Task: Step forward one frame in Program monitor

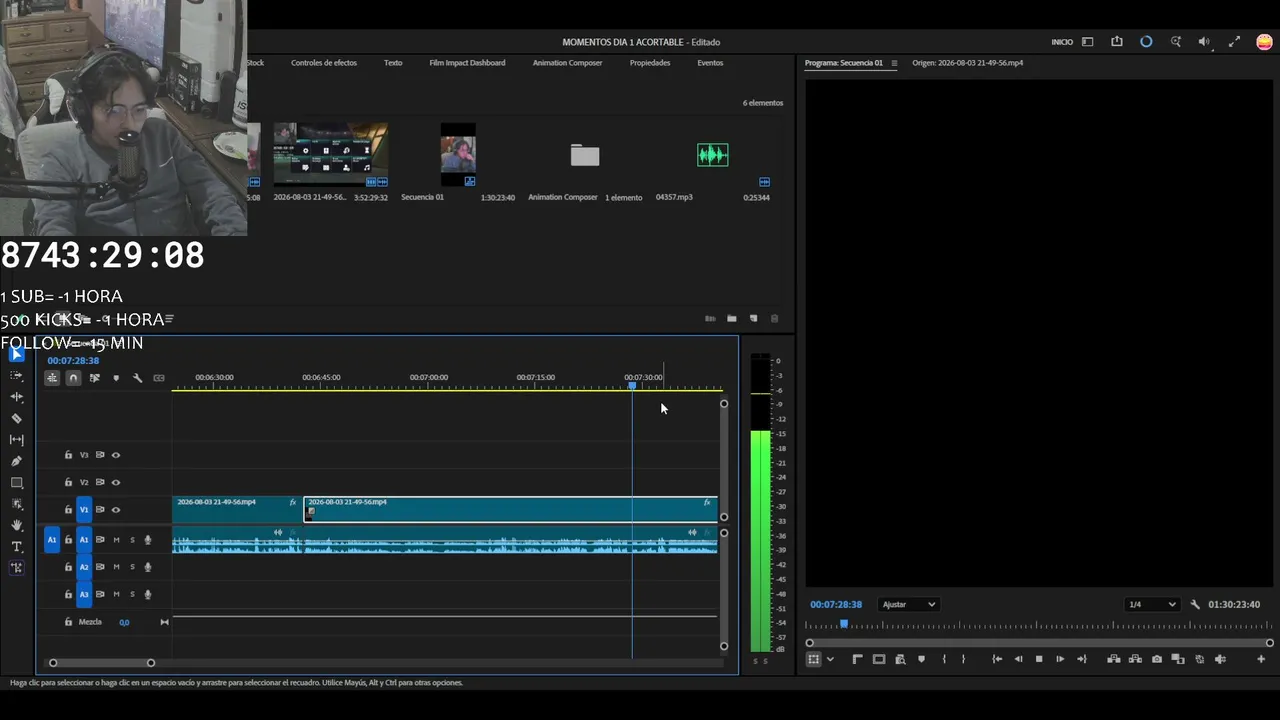Action: click(x=1060, y=659)
